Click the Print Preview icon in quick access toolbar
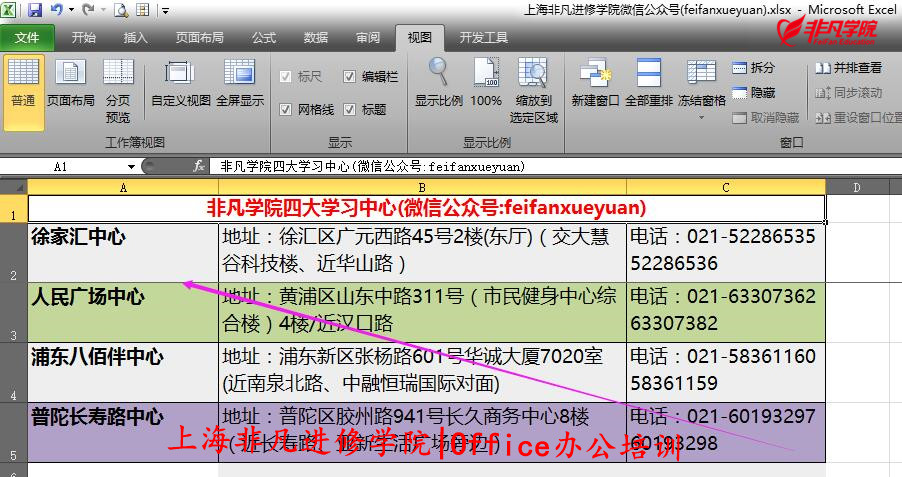Screen dimensions: 902x477 [x=121, y=10]
